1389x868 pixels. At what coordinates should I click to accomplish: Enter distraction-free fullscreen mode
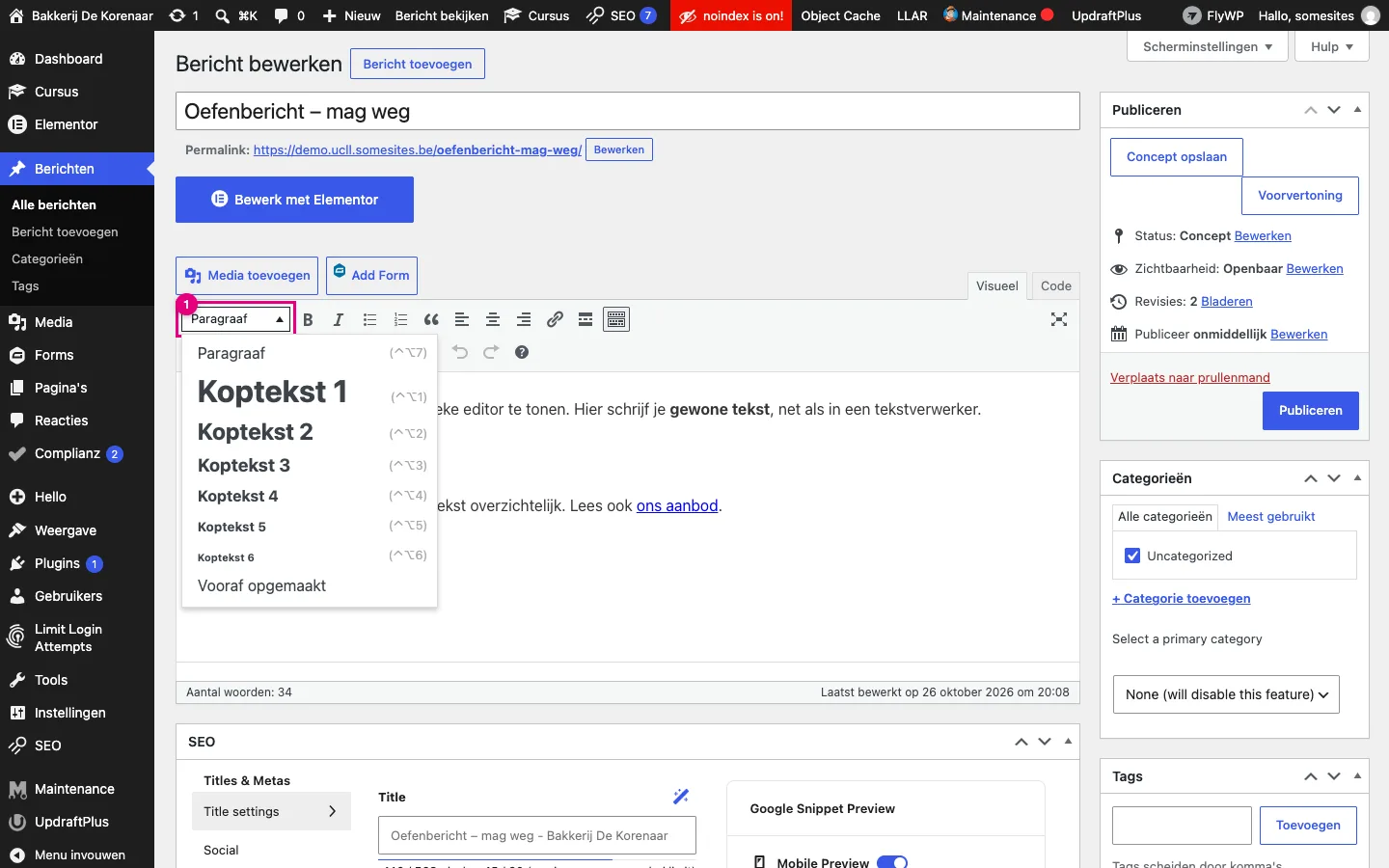pos(1059,319)
